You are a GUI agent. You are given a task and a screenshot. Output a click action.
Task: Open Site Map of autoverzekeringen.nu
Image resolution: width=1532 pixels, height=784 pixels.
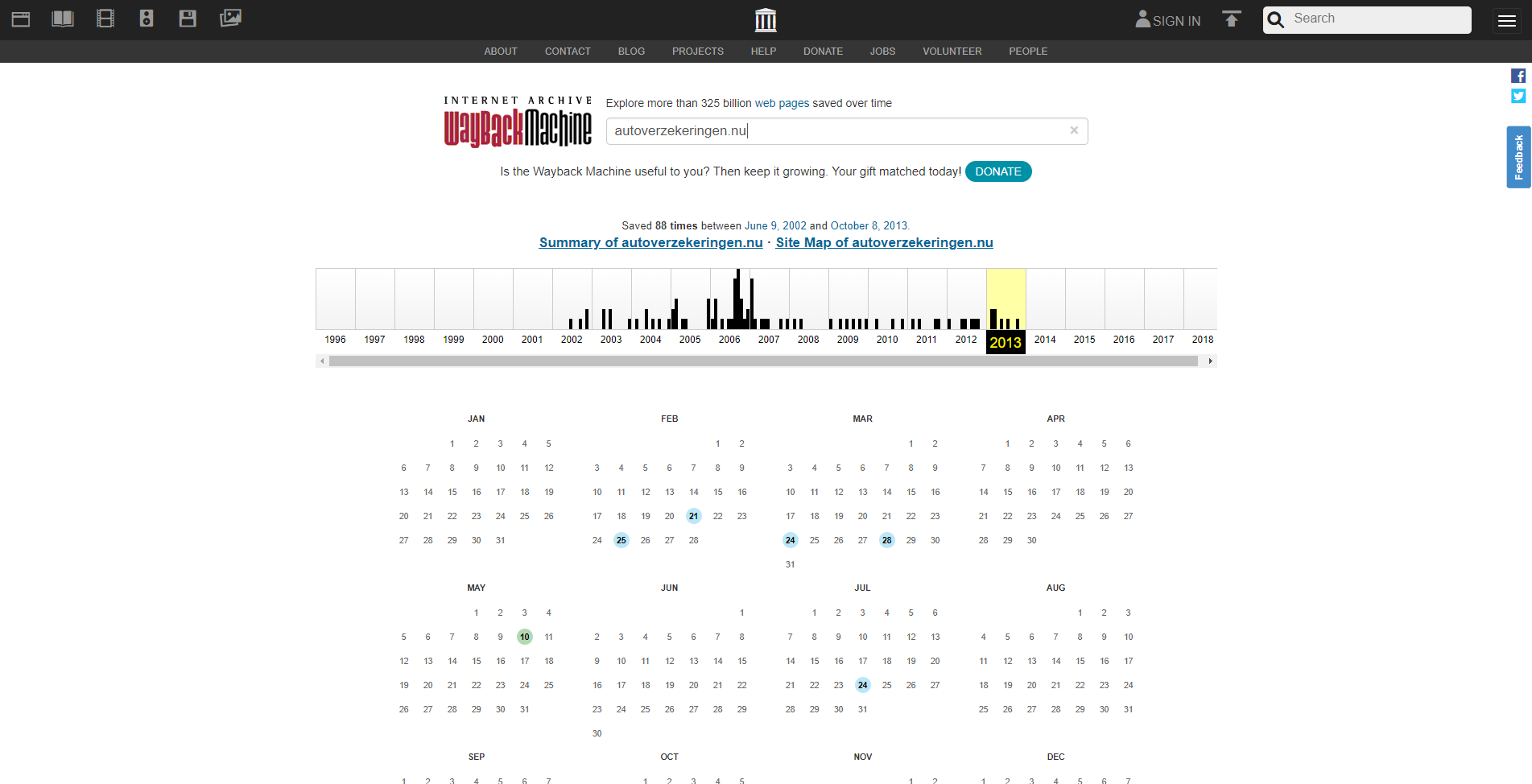point(884,243)
